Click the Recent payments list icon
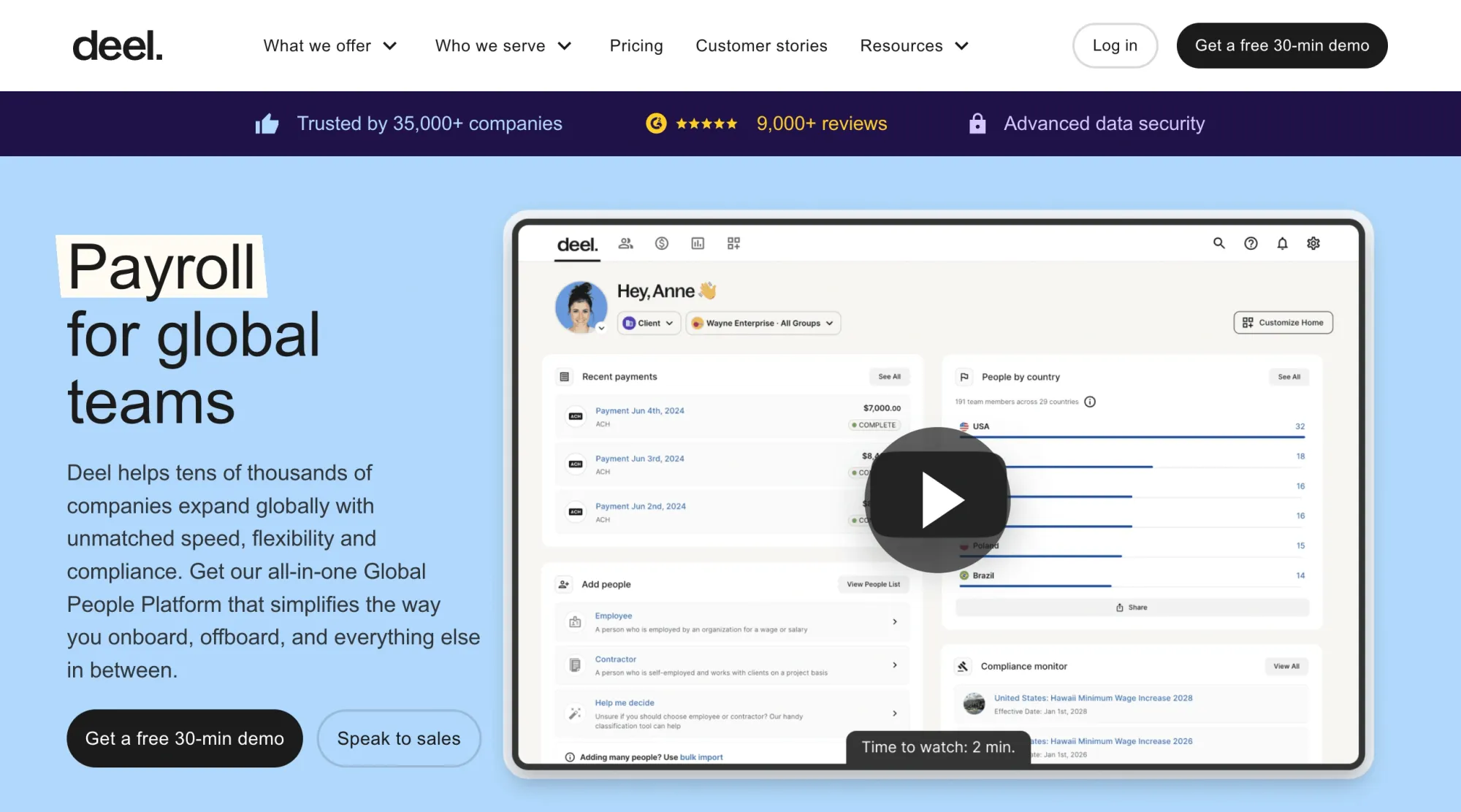The height and width of the screenshot is (812, 1461). click(x=564, y=377)
